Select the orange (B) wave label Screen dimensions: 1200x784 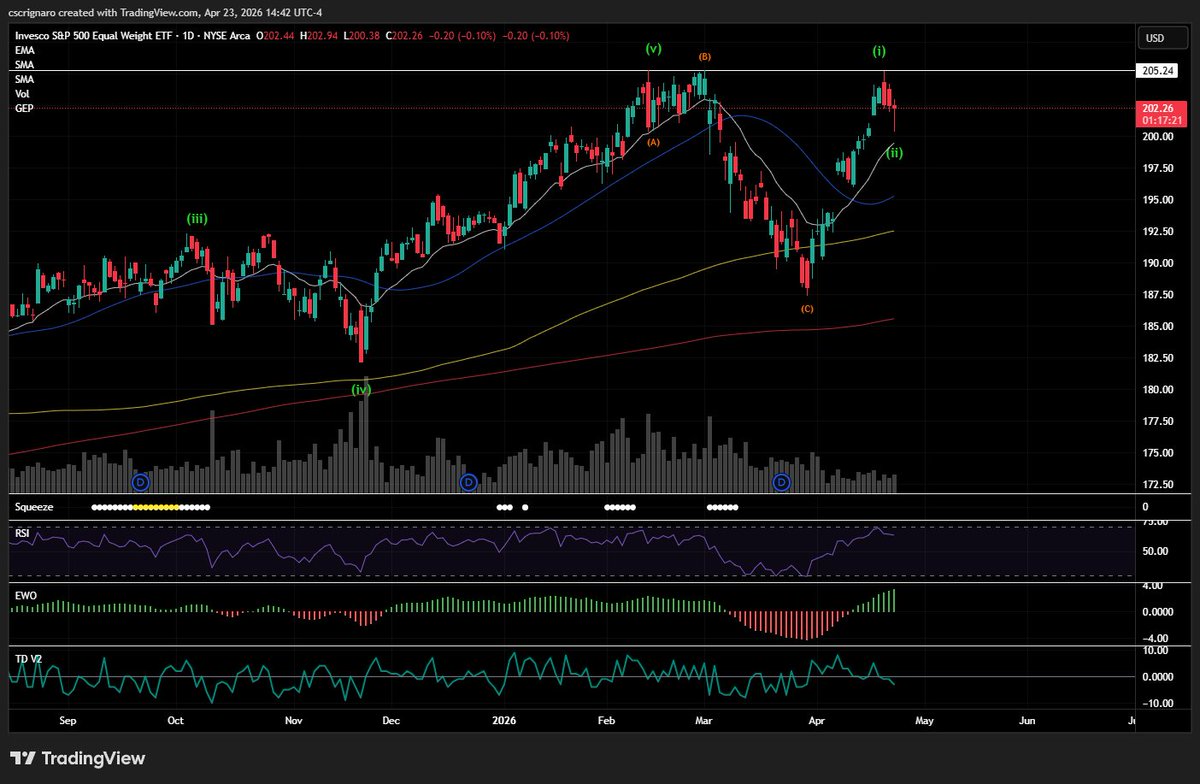pos(704,57)
